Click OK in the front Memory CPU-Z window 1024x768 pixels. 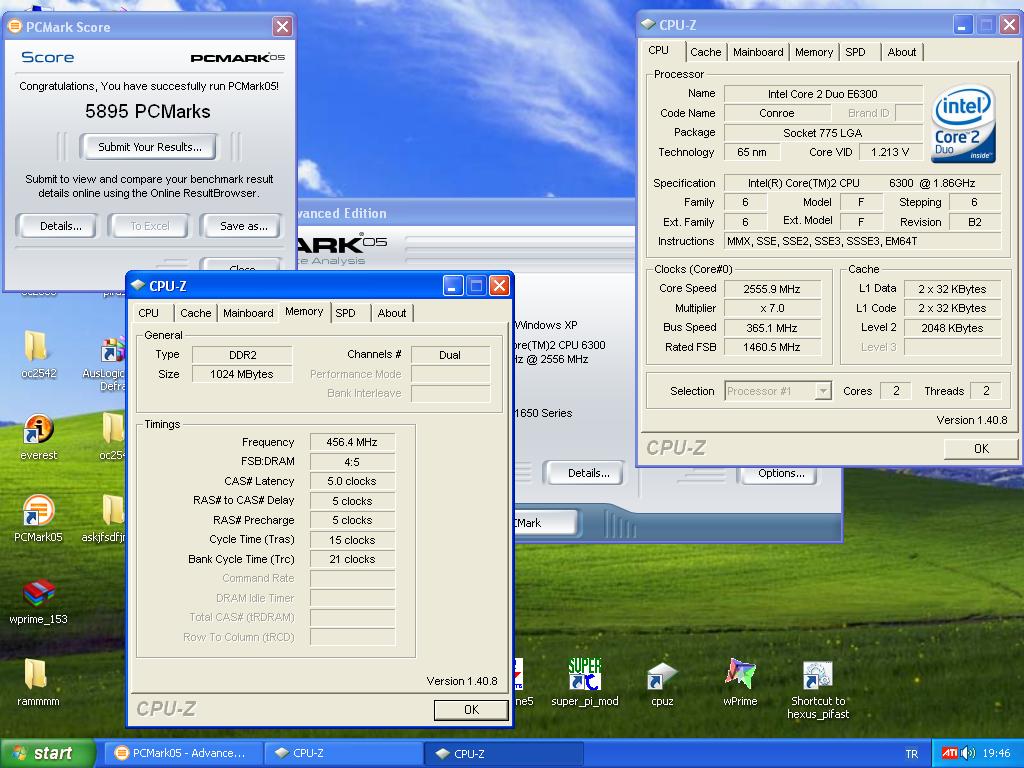tap(471, 710)
